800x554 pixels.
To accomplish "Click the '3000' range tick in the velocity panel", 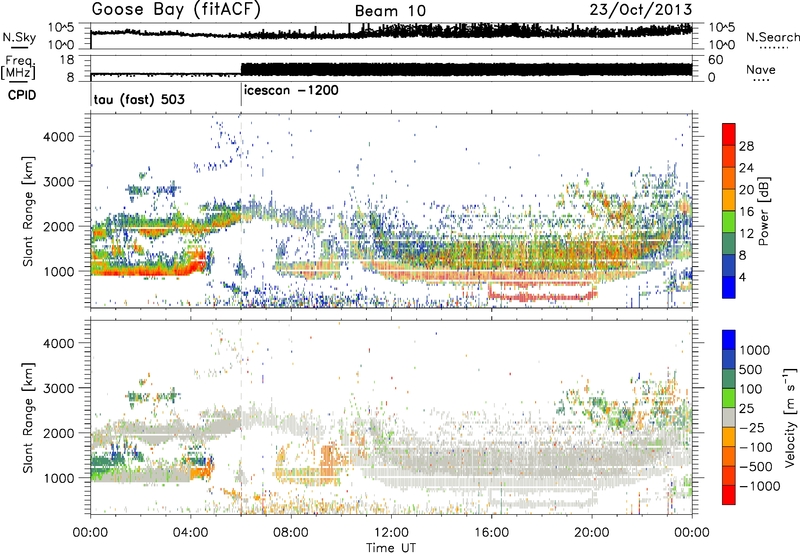I will coord(58,388).
